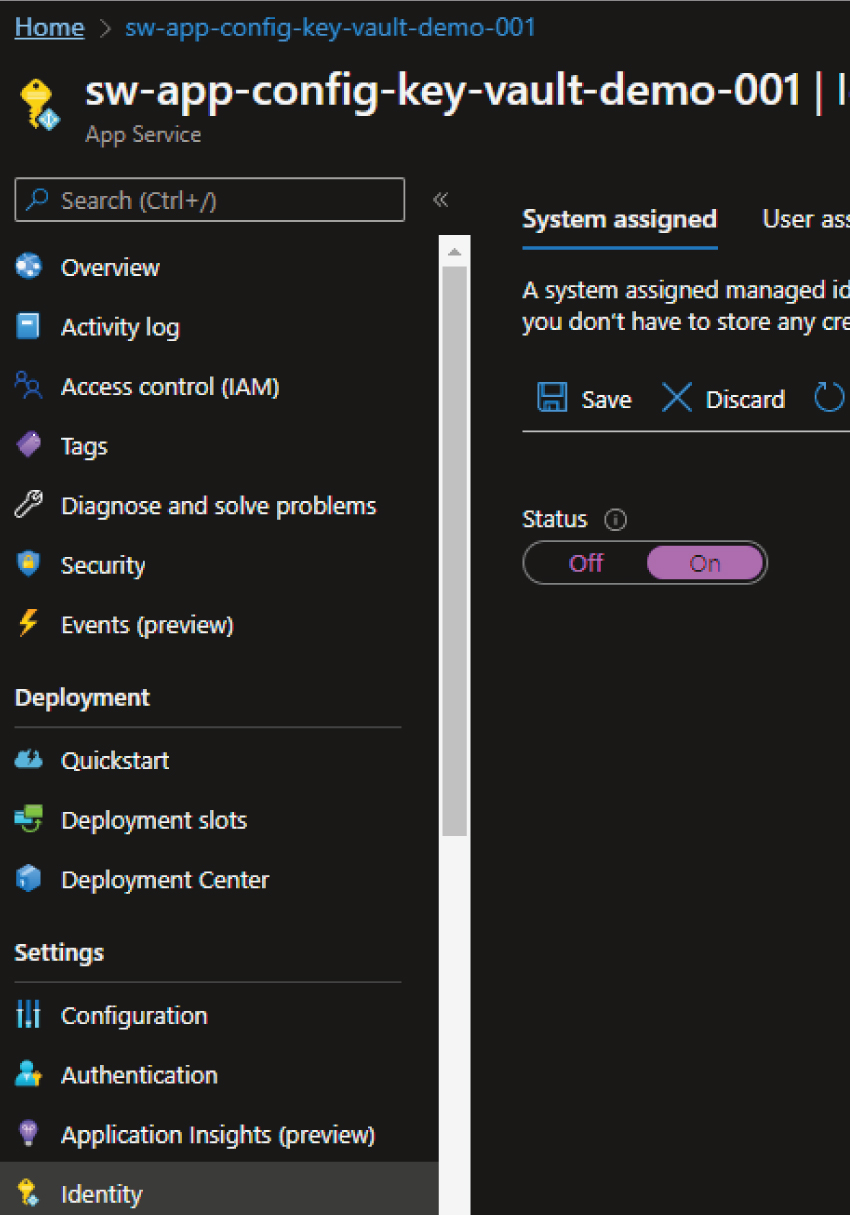The width and height of the screenshot is (850, 1215).
Task: Click the Diagnose and solve problems wrench icon
Action: click(x=28, y=506)
